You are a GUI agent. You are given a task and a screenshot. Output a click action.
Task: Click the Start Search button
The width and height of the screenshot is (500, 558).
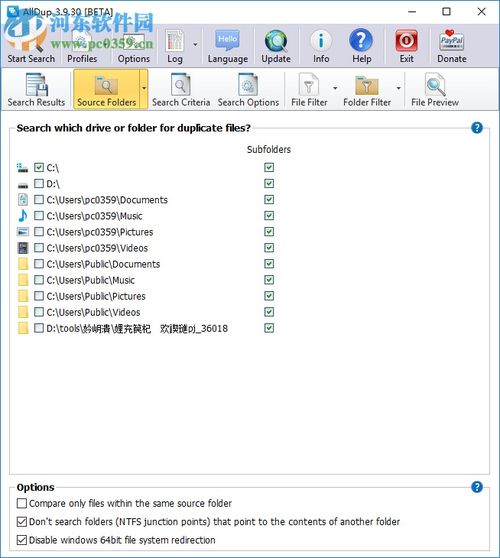pos(31,46)
